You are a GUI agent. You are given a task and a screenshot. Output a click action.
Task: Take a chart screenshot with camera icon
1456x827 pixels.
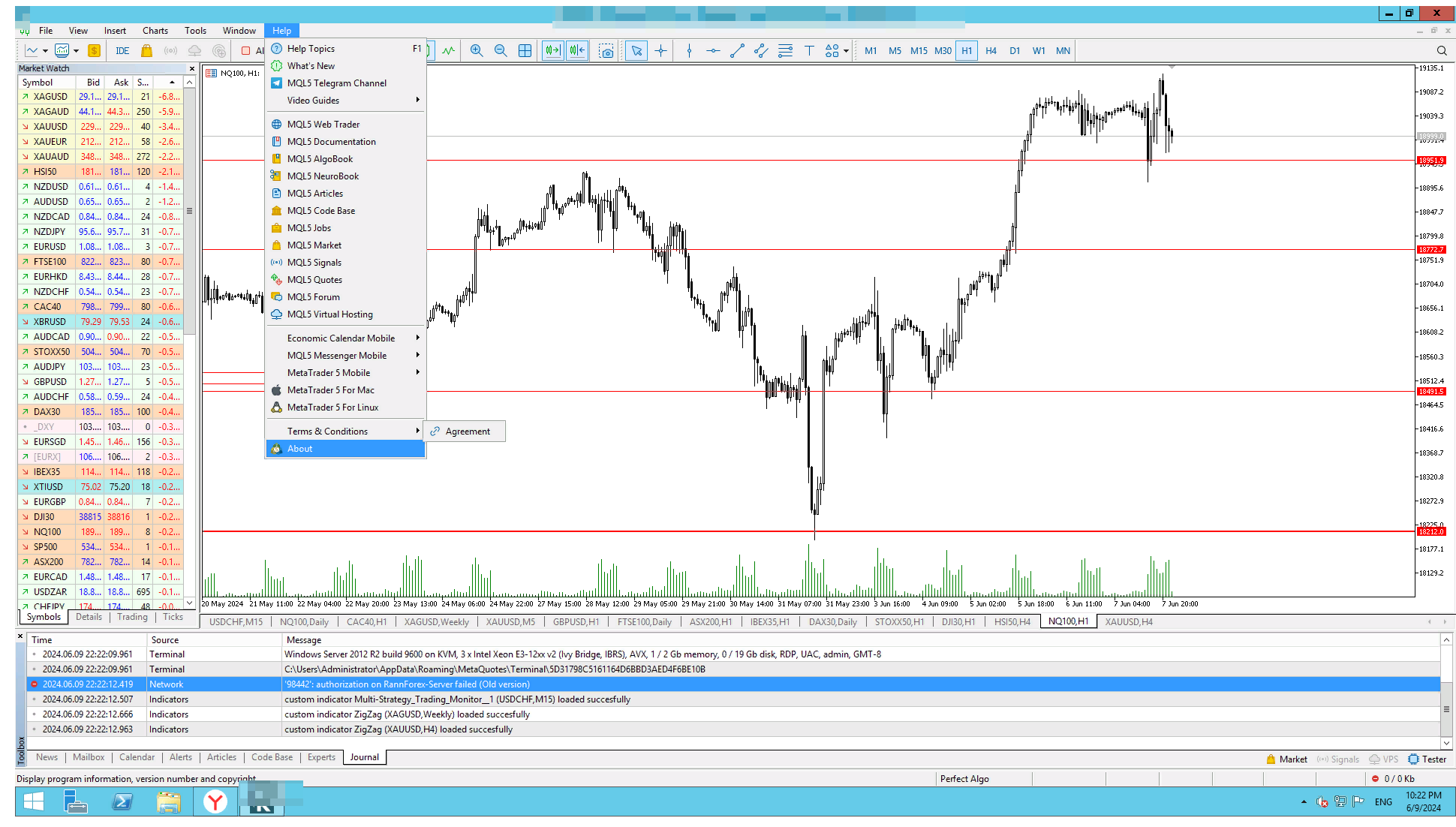pyautogui.click(x=606, y=51)
